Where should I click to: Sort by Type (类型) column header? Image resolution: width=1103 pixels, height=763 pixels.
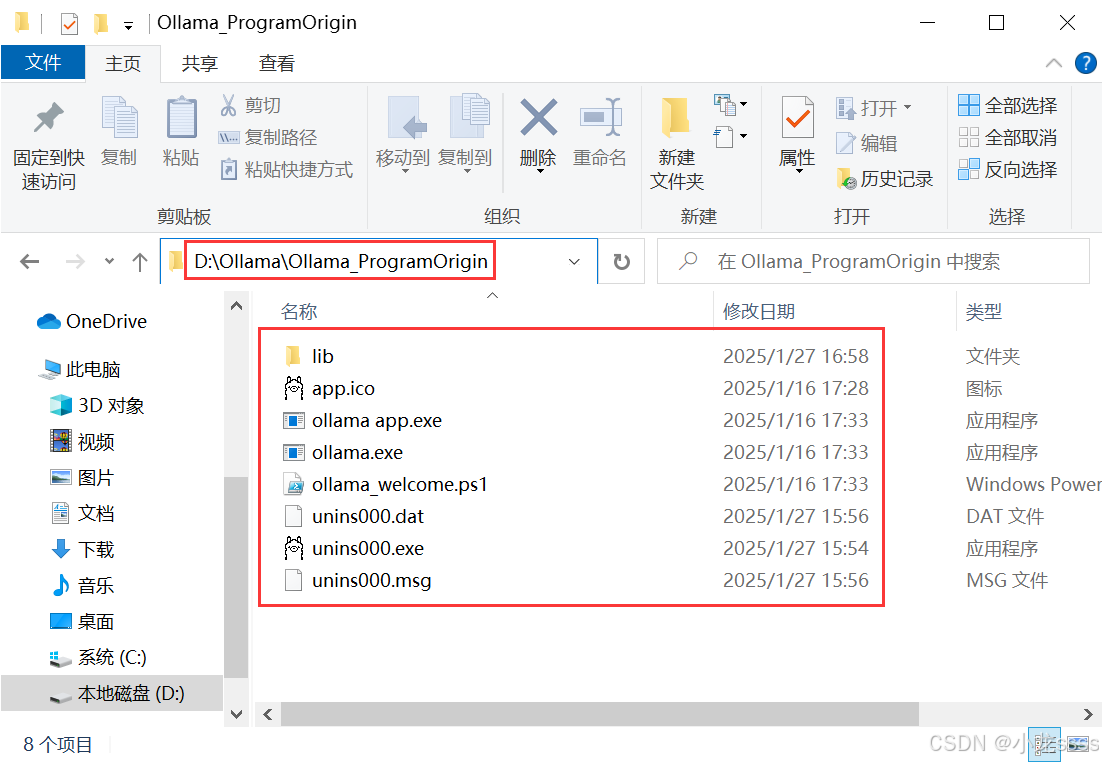[983, 312]
